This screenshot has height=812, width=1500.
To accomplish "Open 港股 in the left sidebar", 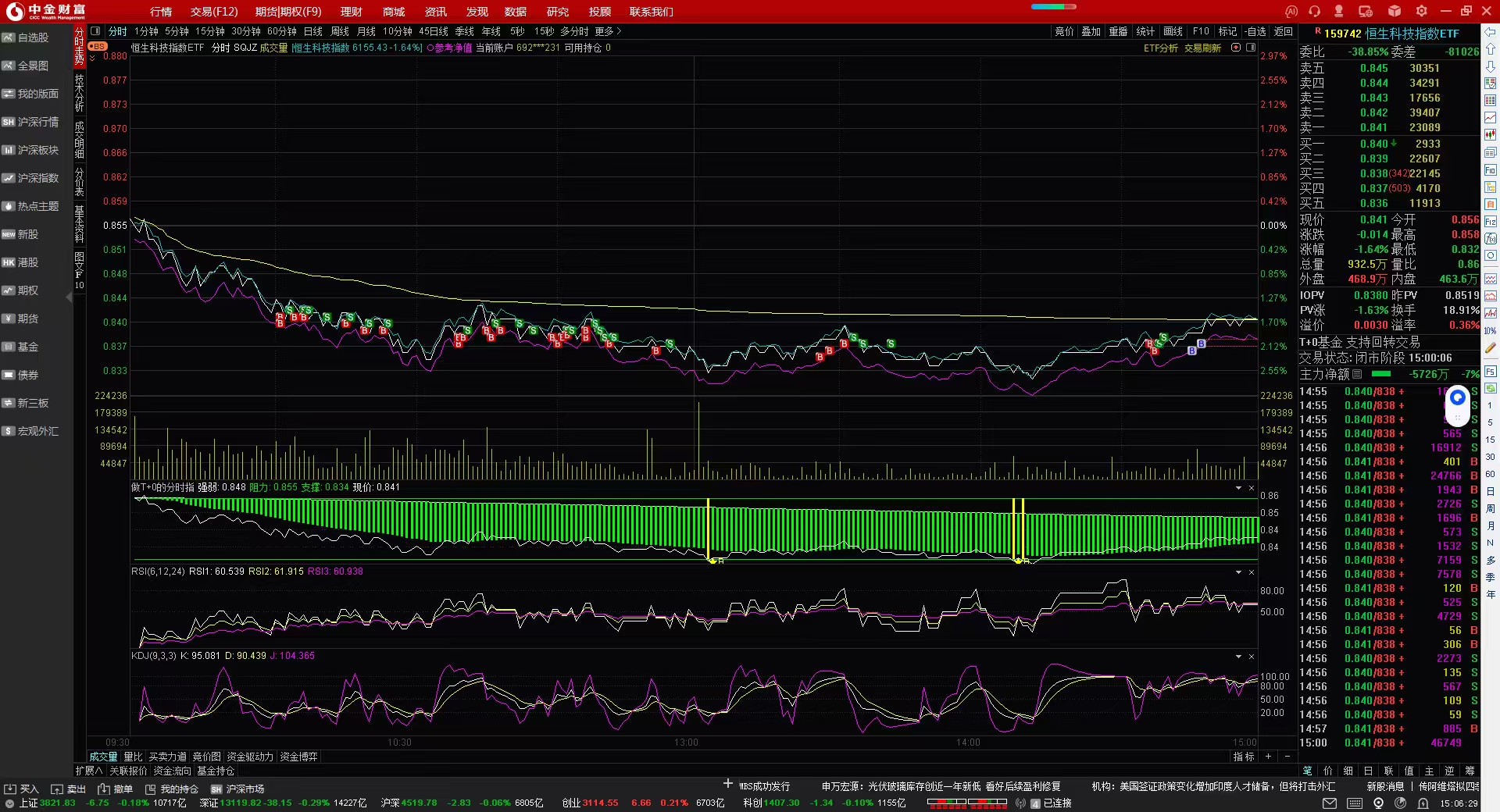I will pos(20,262).
